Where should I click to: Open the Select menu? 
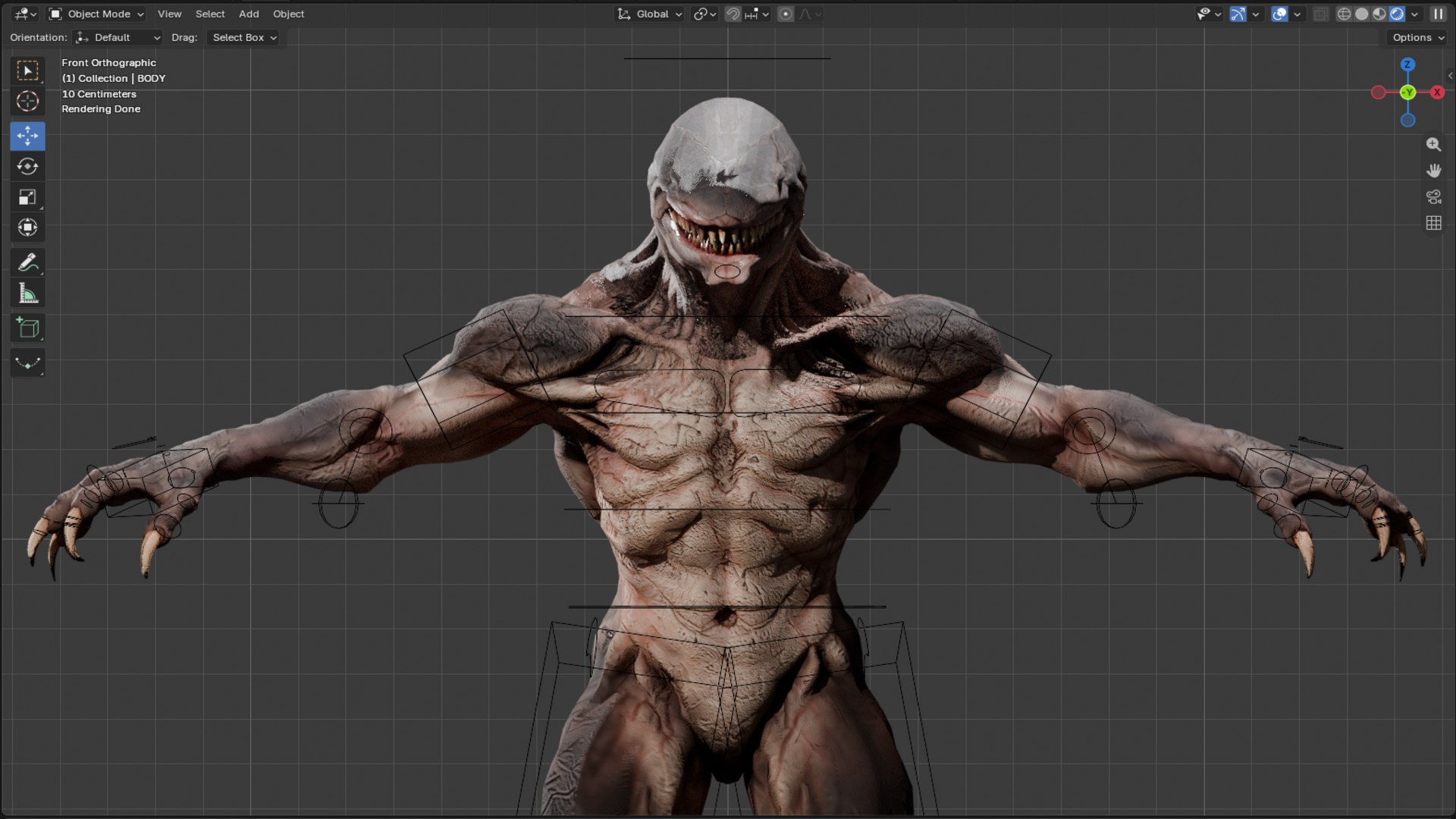pyautogui.click(x=210, y=14)
